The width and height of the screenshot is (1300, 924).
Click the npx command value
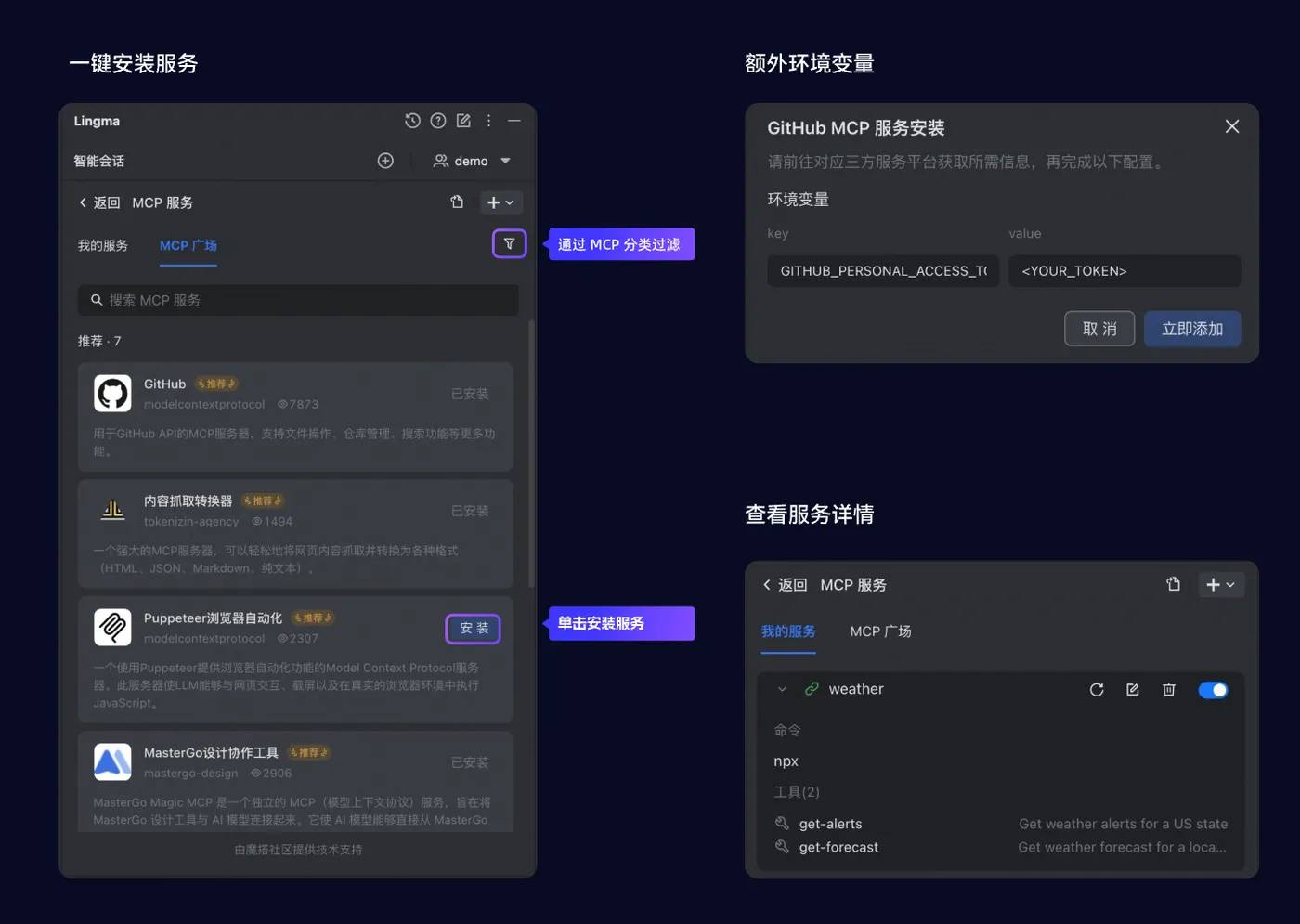click(786, 761)
